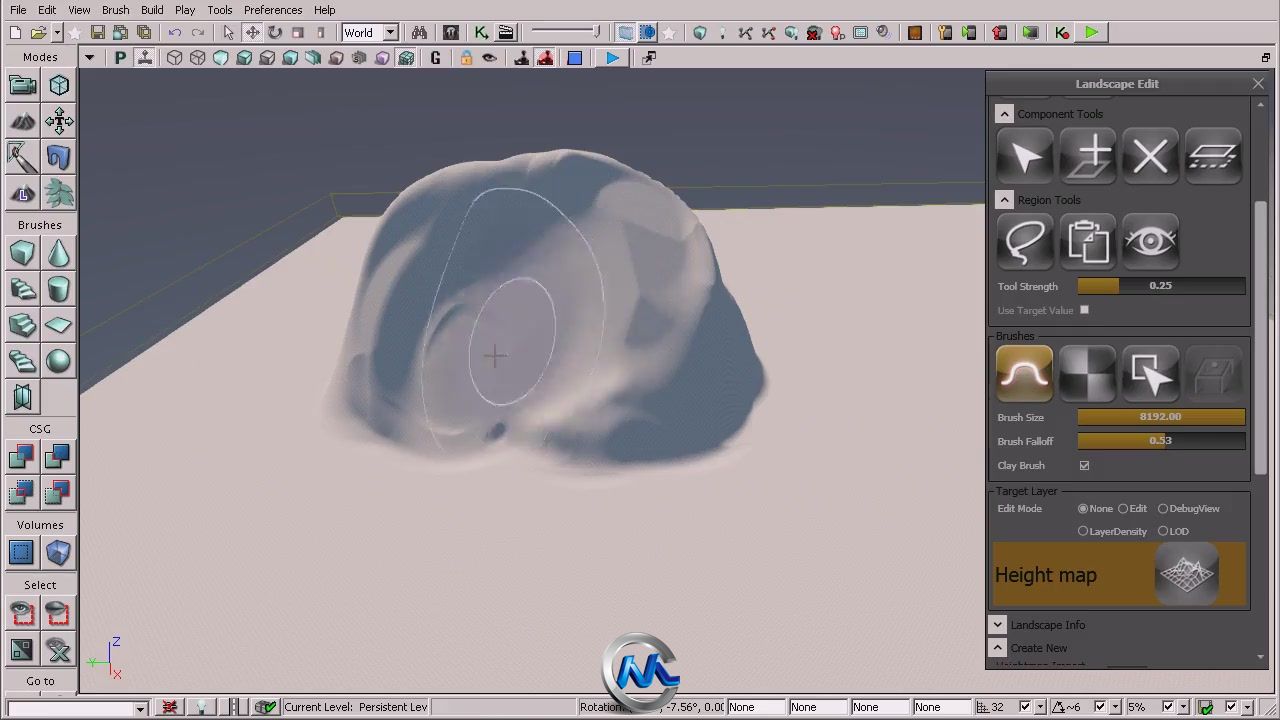The height and width of the screenshot is (720, 1280).
Task: Expand the Landscape Info section
Action: point(997,625)
